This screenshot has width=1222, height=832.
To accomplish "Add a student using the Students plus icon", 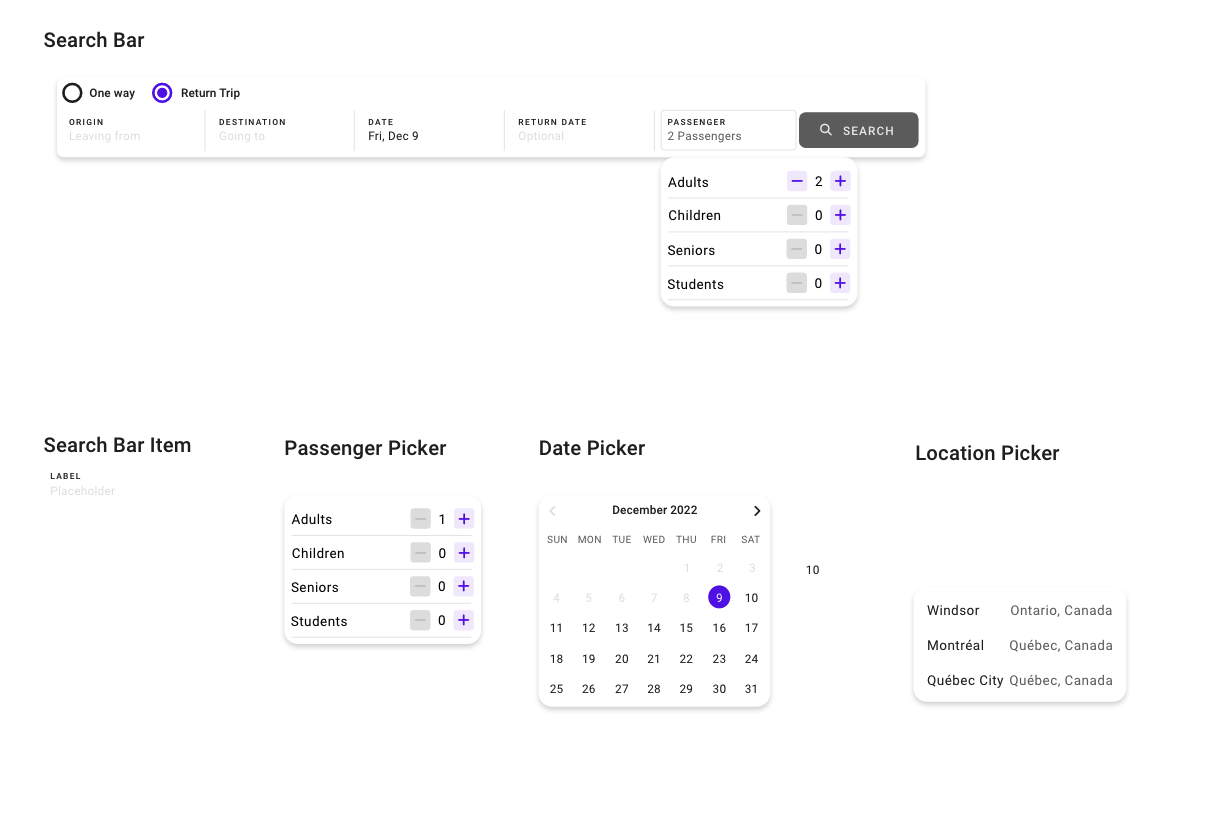I will tap(839, 283).
